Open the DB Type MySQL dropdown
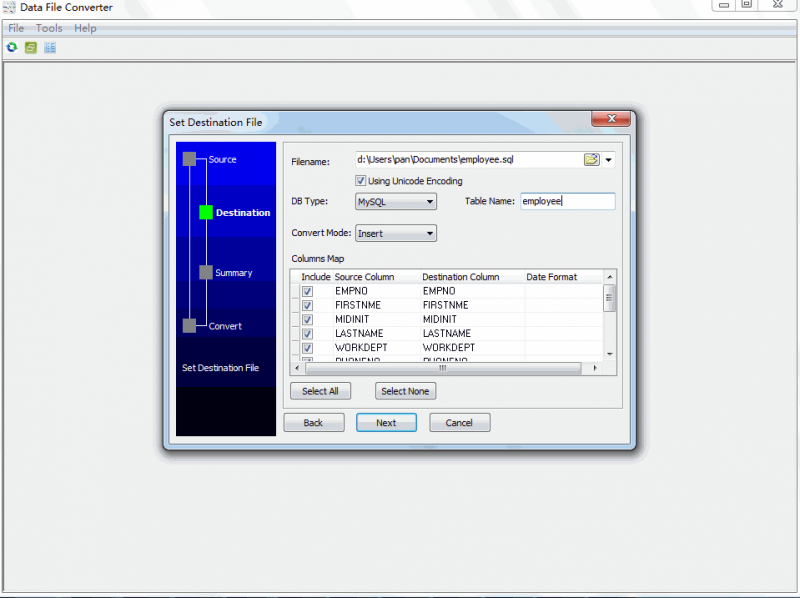 (x=396, y=201)
